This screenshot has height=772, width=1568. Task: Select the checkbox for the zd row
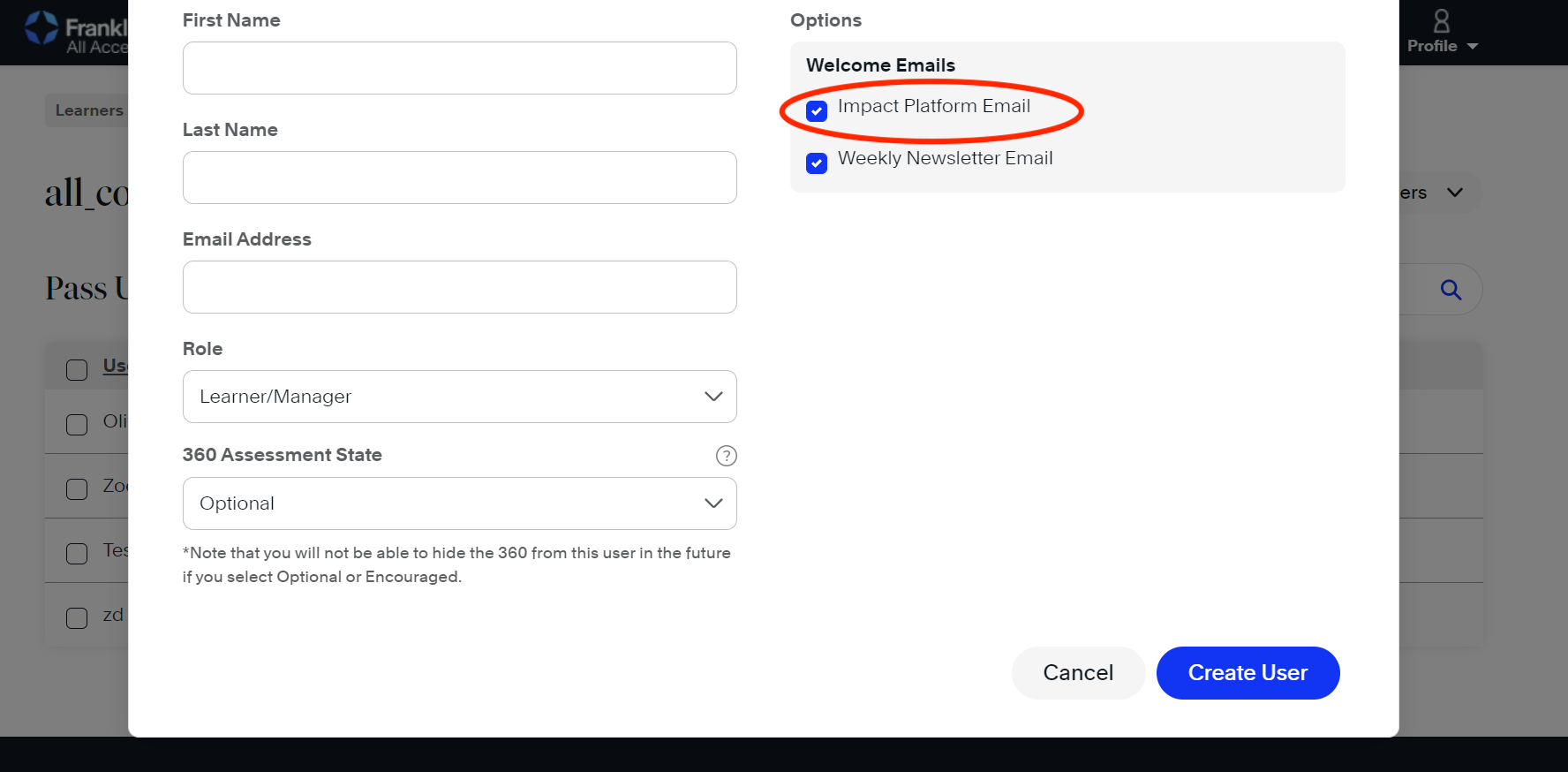tap(77, 617)
